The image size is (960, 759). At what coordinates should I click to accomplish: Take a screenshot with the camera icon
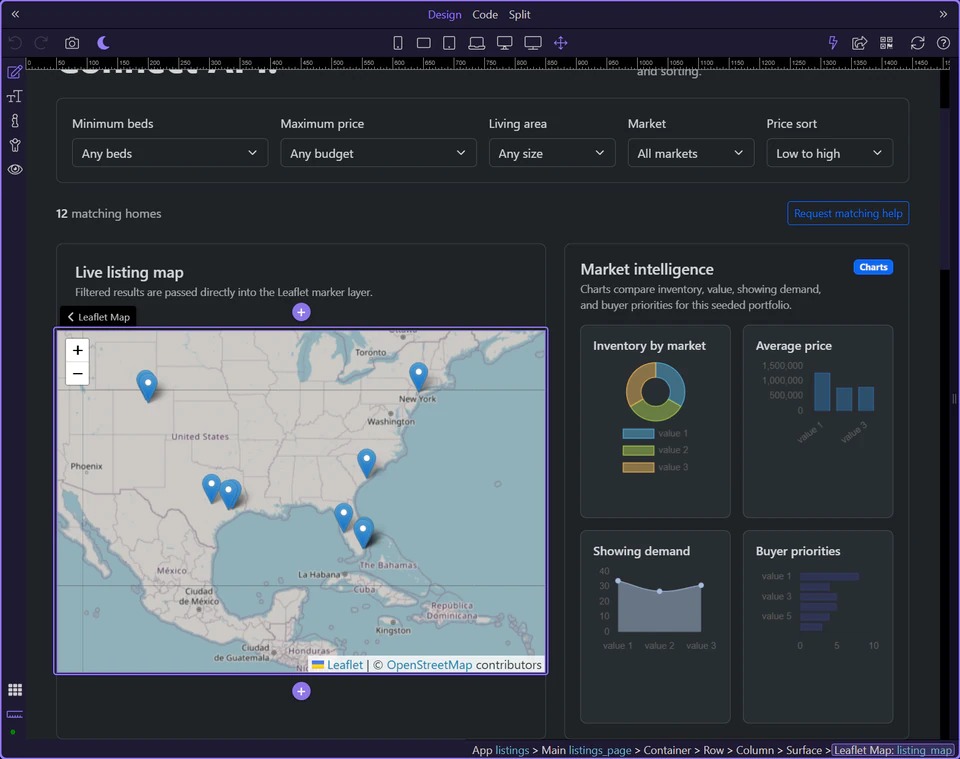(x=70, y=43)
